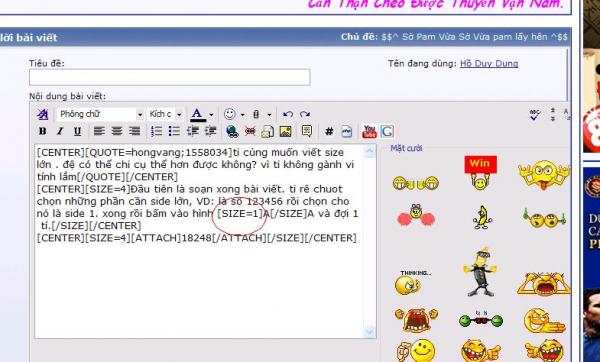Click the insert link globe icon
The image size is (600, 362).
coord(232,131)
